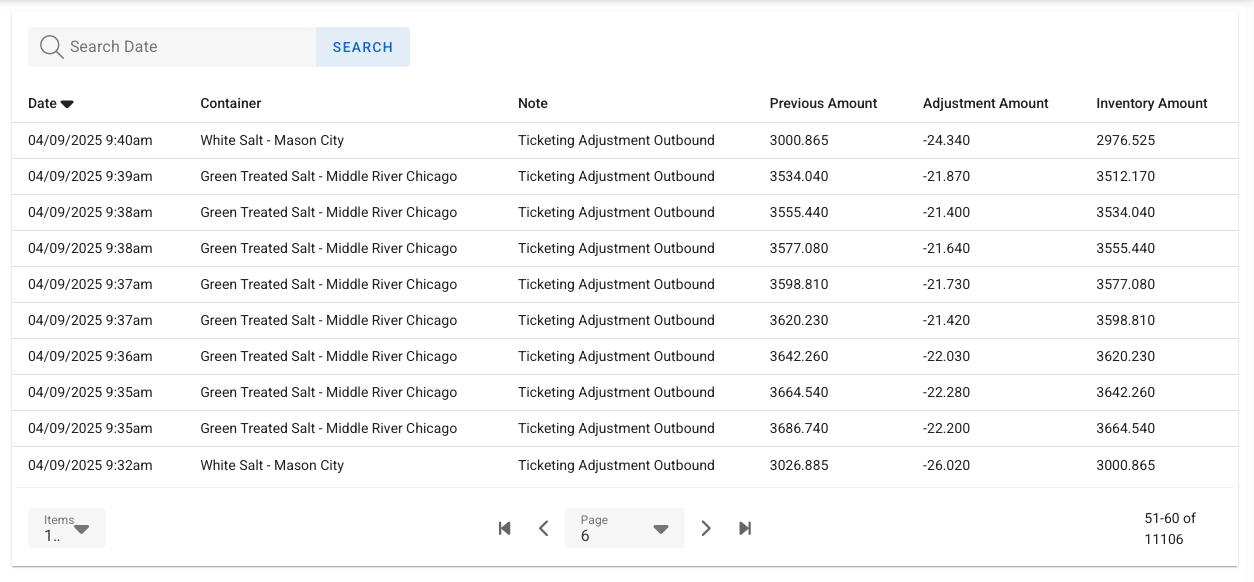The image size is (1254, 582).
Task: Select the White Salt - Mason City top row
Action: pos(271,140)
